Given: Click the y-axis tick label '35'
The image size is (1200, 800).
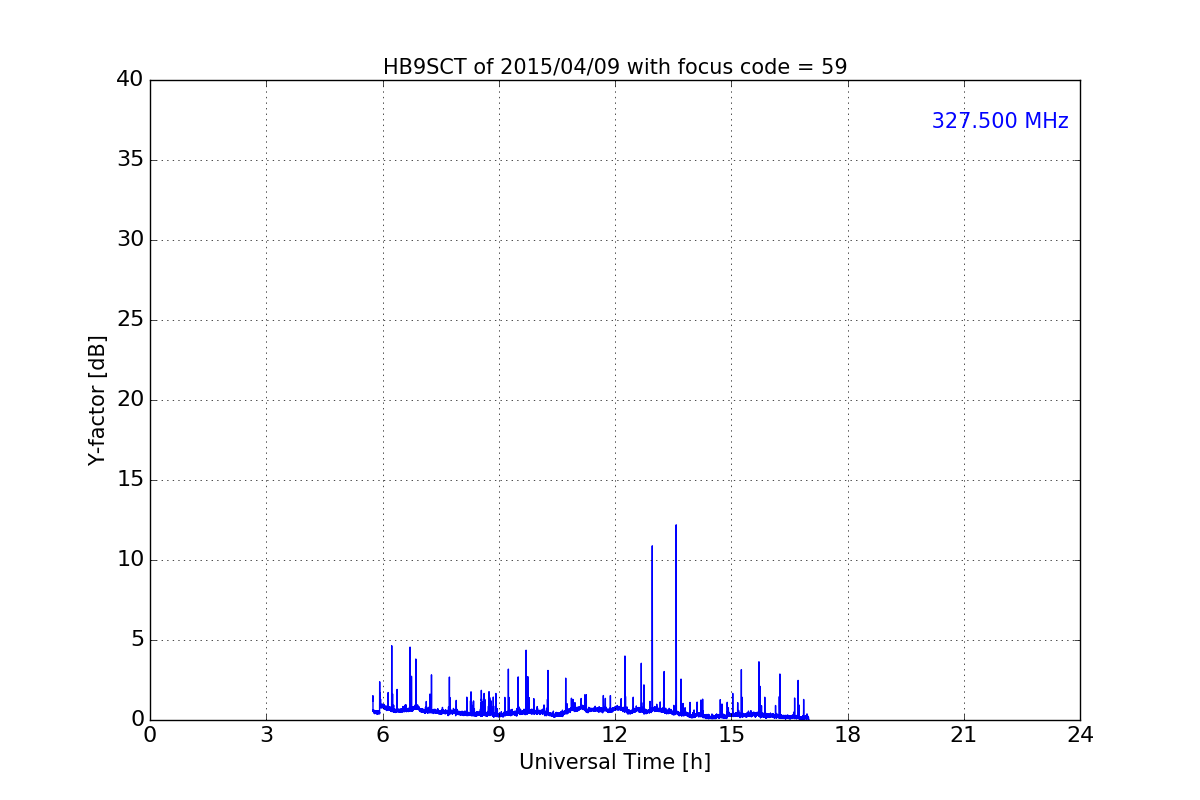Looking at the screenshot, I should [x=130, y=160].
